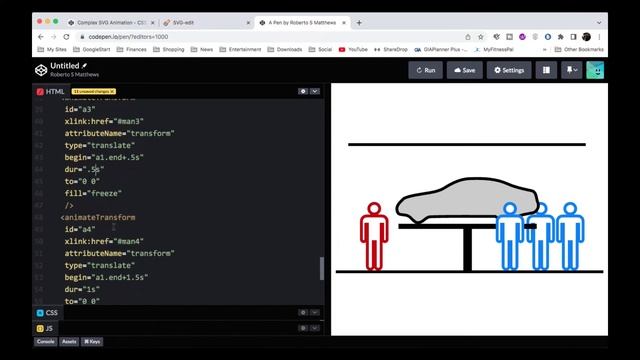The height and width of the screenshot is (360, 640).
Task: Open the Finances bookmark folder
Action: click(131, 49)
